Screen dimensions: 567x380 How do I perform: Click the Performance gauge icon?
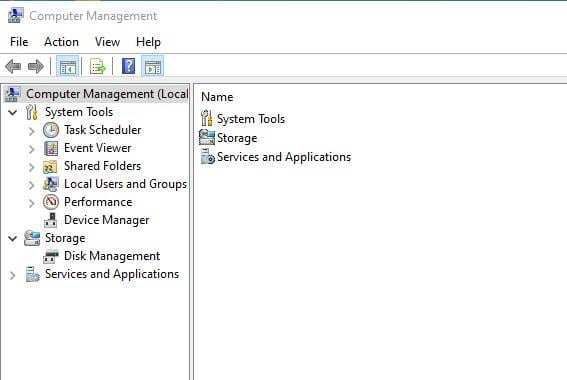(51, 202)
